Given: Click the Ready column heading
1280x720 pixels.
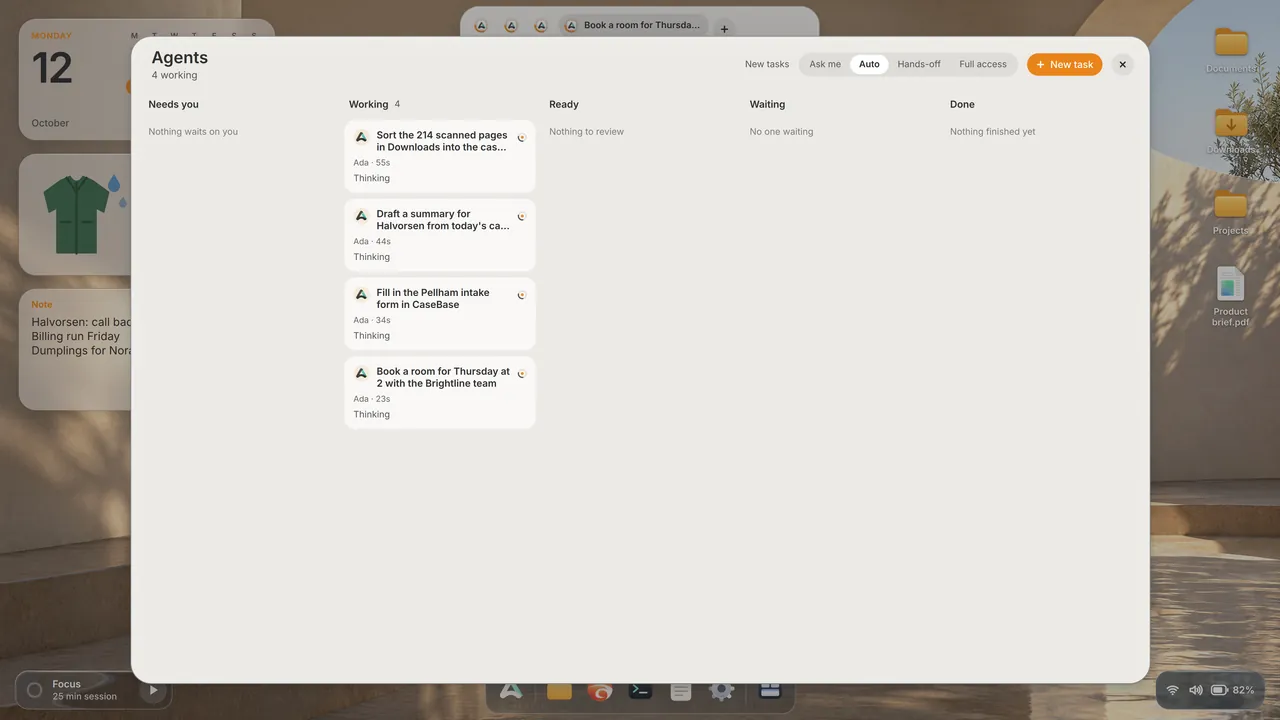Looking at the screenshot, I should pos(564,104).
